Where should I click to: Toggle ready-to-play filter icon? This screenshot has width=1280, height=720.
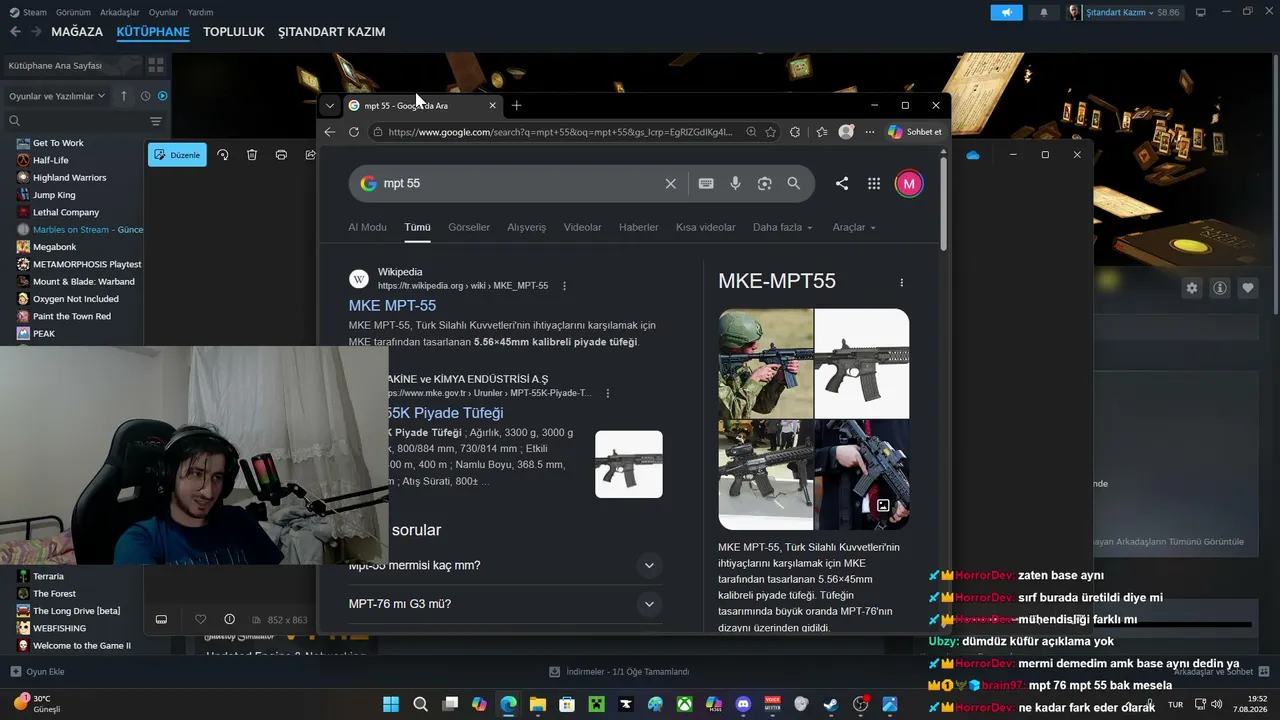click(163, 96)
